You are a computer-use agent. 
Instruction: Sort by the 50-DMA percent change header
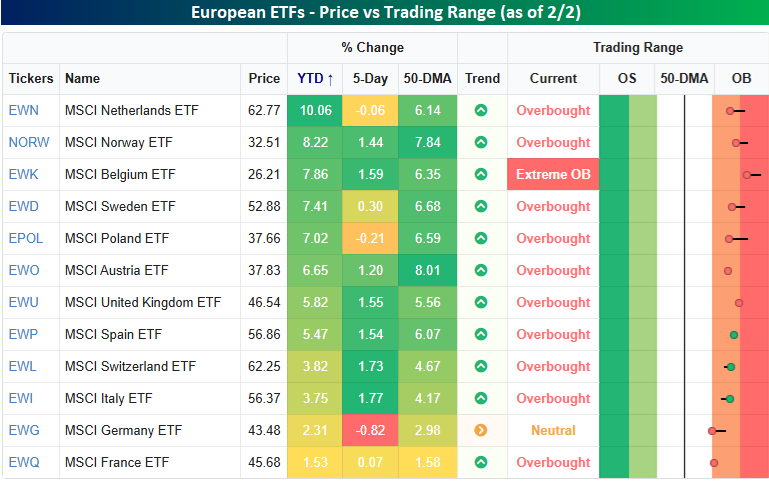427,78
